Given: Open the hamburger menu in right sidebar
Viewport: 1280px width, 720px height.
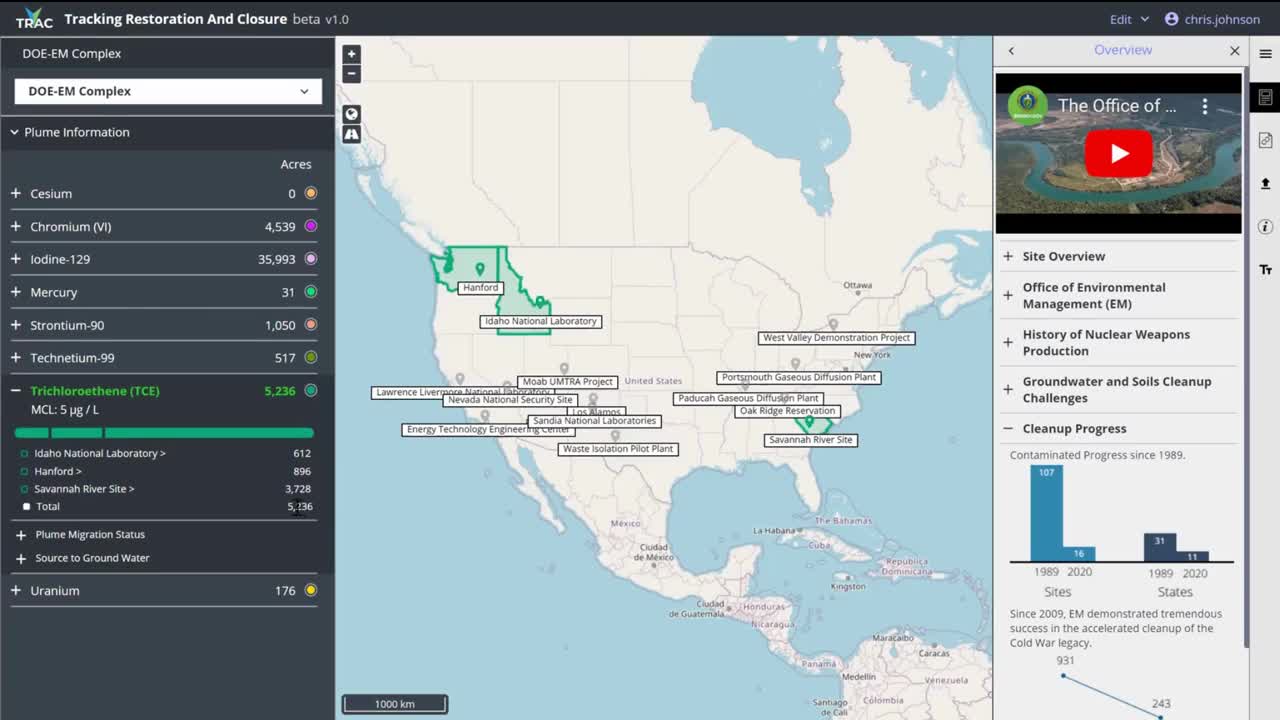Looking at the screenshot, I should click(1265, 54).
